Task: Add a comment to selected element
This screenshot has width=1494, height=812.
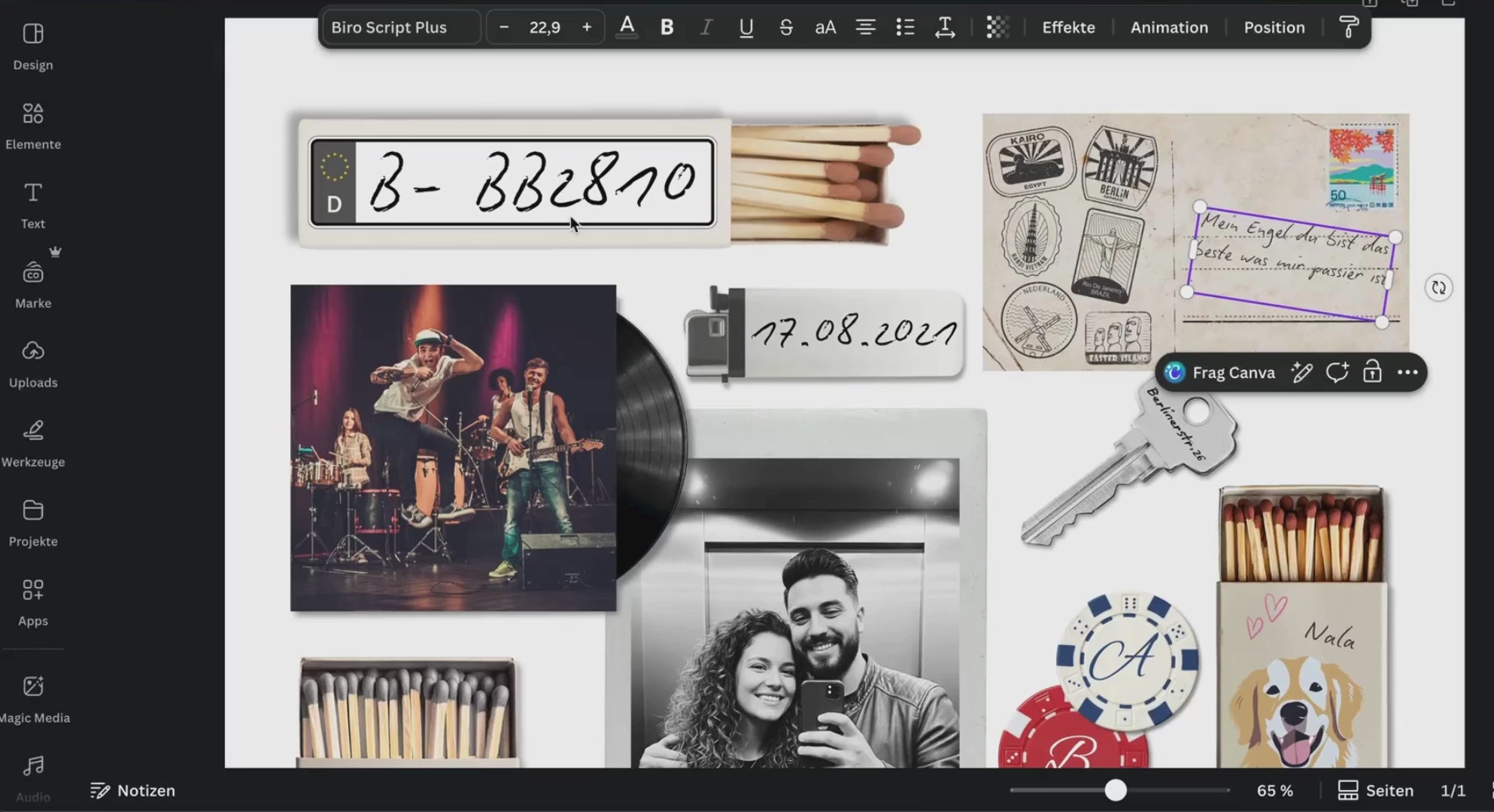Action: click(x=1337, y=372)
